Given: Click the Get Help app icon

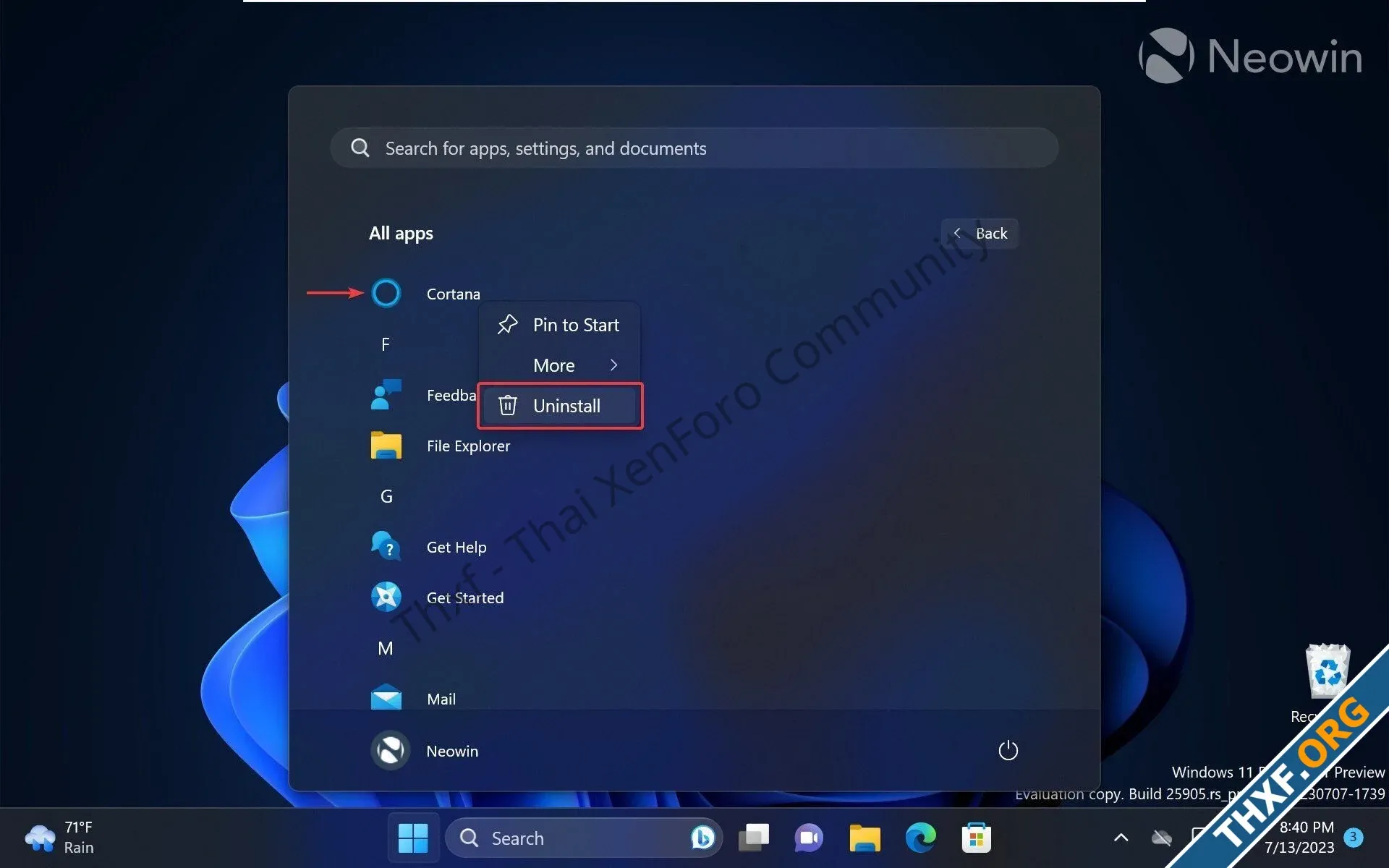Looking at the screenshot, I should (x=386, y=547).
